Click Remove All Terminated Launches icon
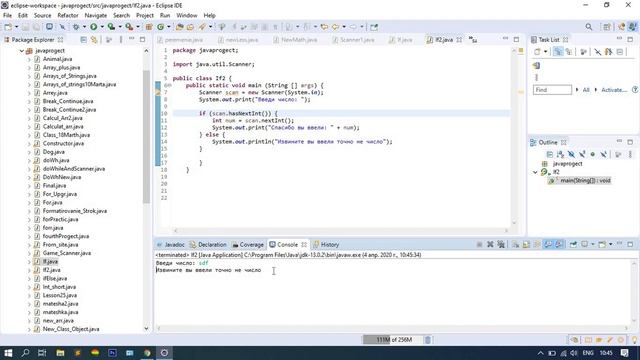 point(501,244)
